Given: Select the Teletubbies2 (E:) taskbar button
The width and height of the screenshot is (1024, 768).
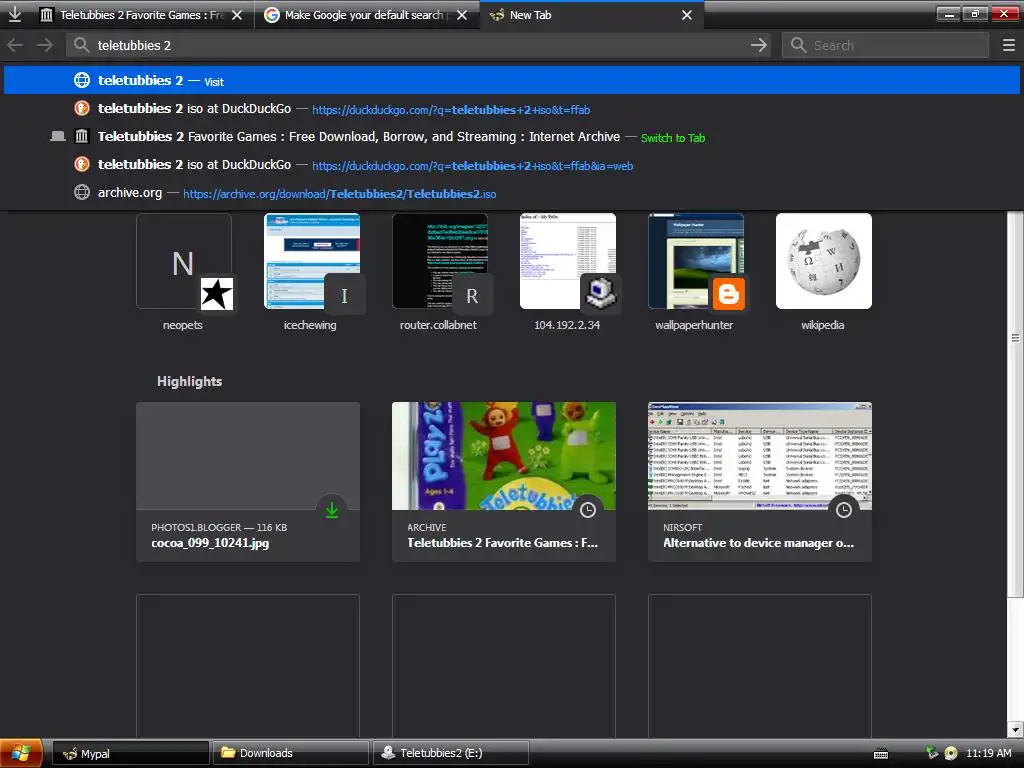Looking at the screenshot, I should coord(451,753).
